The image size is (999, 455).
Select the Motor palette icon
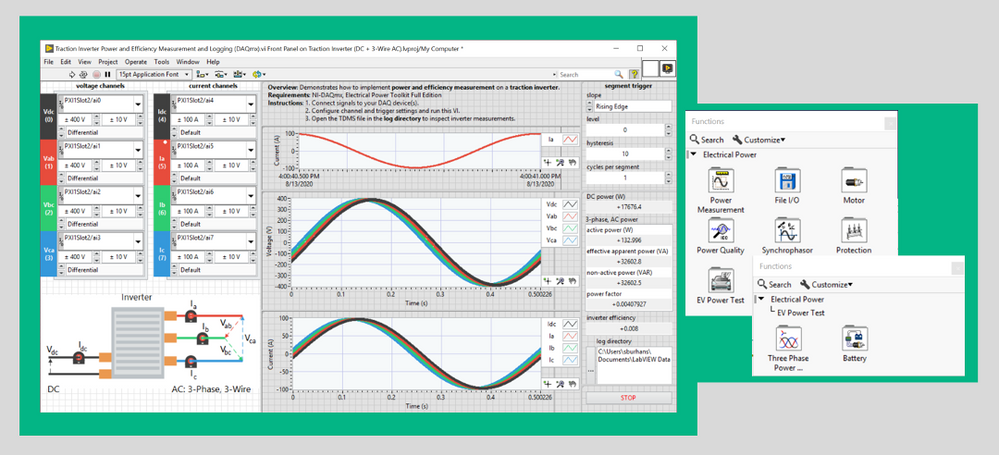tap(854, 183)
